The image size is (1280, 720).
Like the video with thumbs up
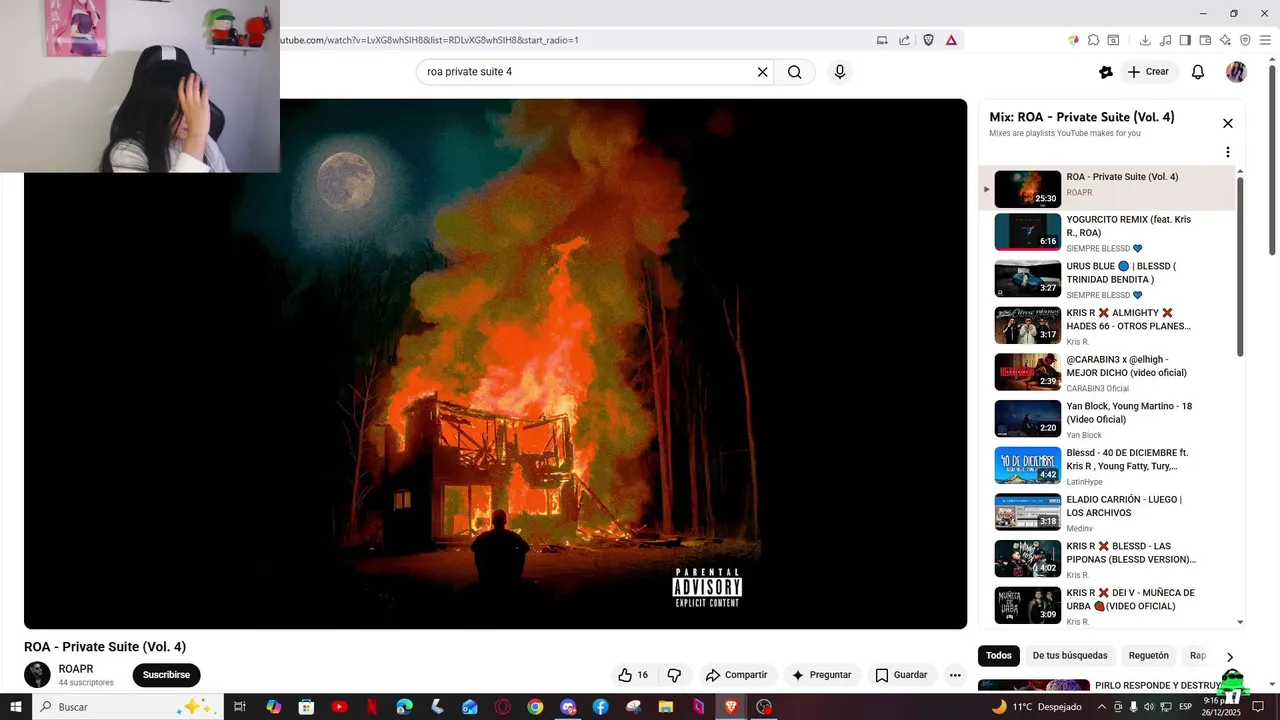tap(633, 675)
